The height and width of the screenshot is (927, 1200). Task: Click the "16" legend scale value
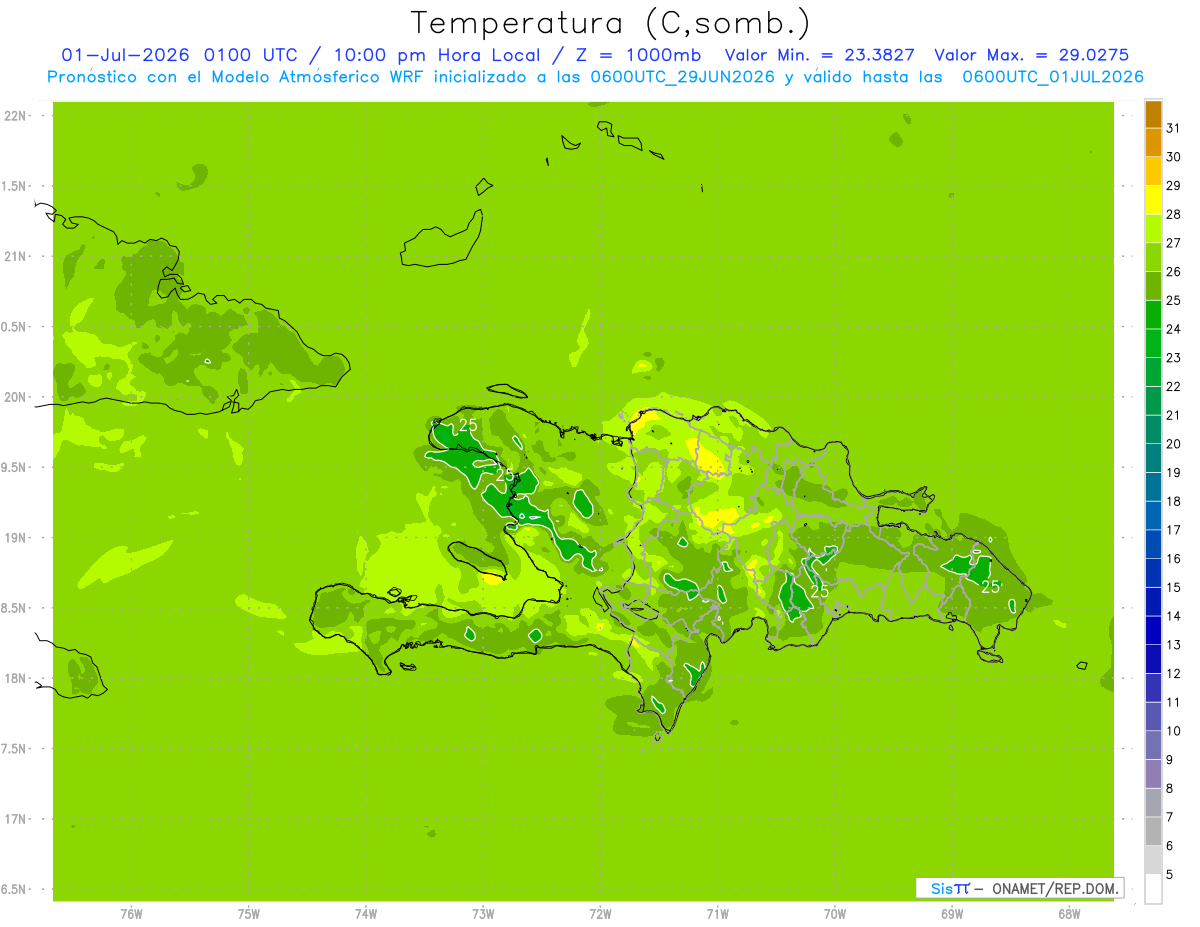pyautogui.click(x=1173, y=559)
